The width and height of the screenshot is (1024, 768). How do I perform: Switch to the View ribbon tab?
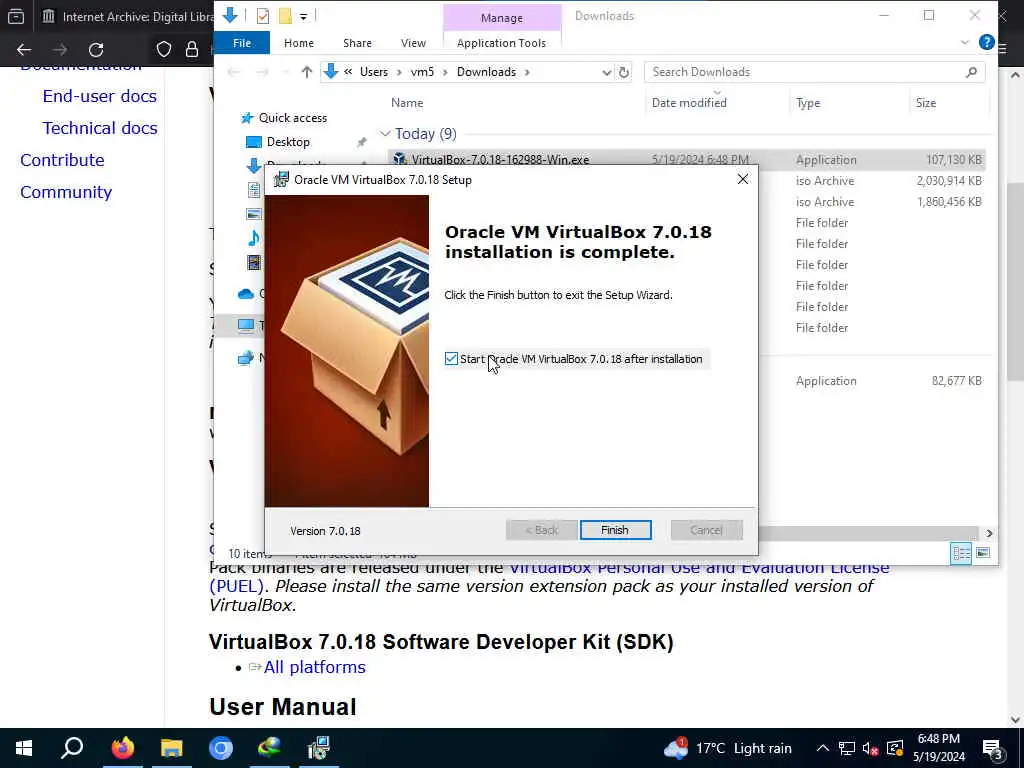point(413,43)
